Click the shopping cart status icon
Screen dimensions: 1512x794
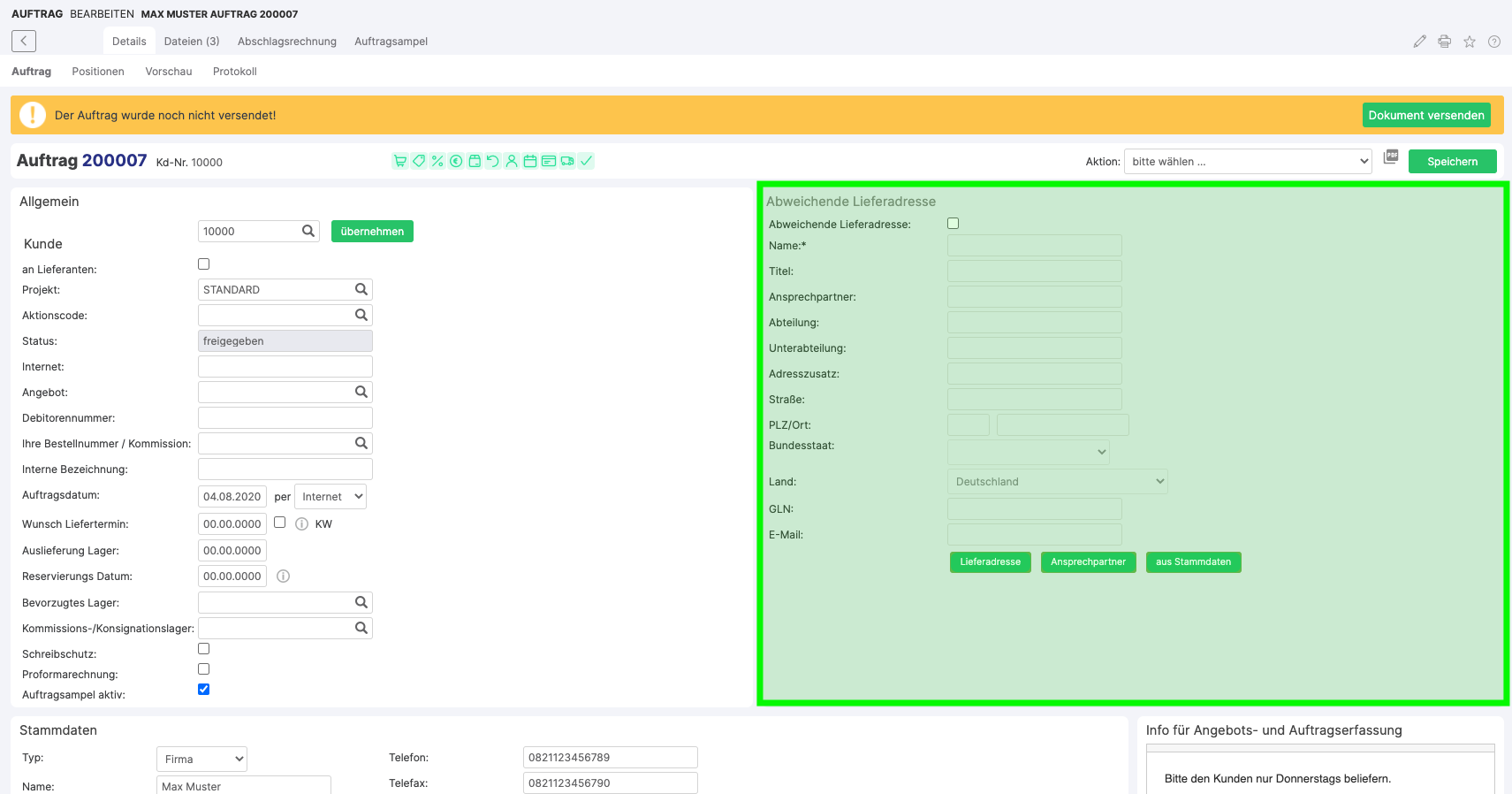pos(400,161)
